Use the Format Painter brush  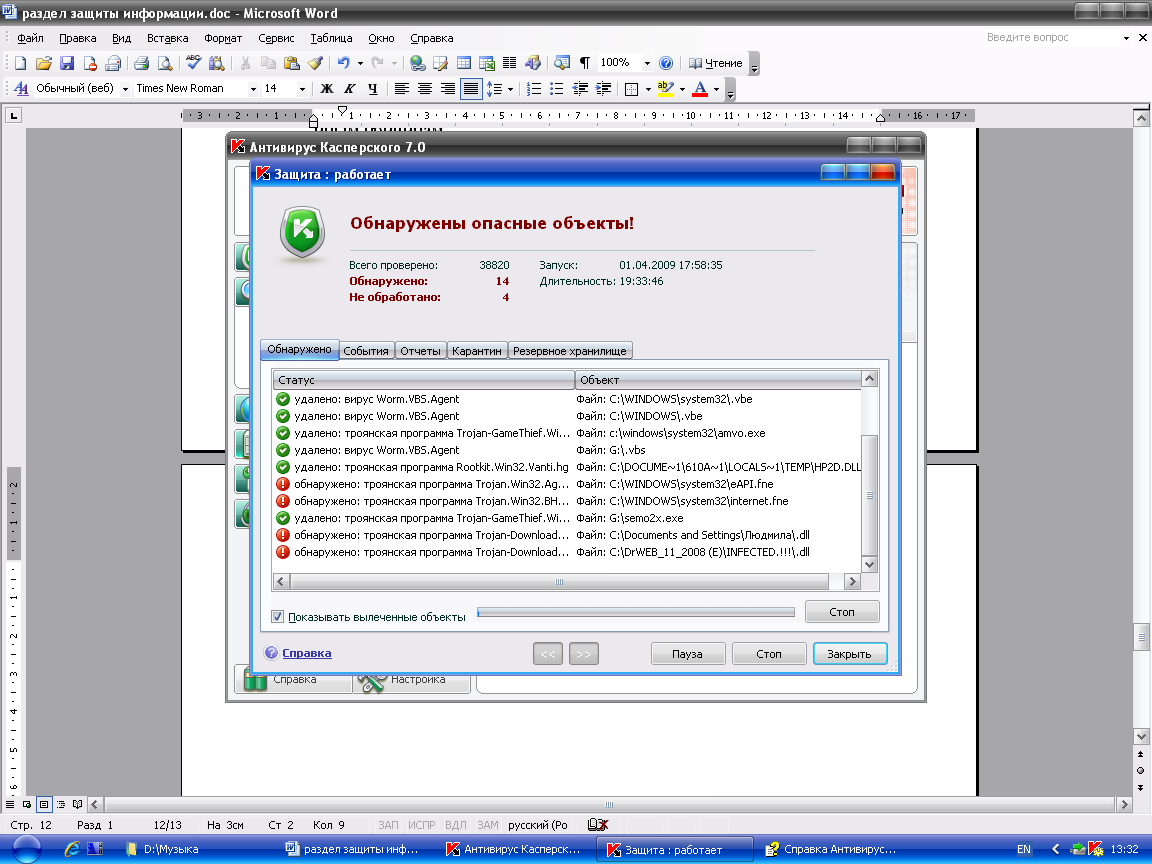pos(314,63)
